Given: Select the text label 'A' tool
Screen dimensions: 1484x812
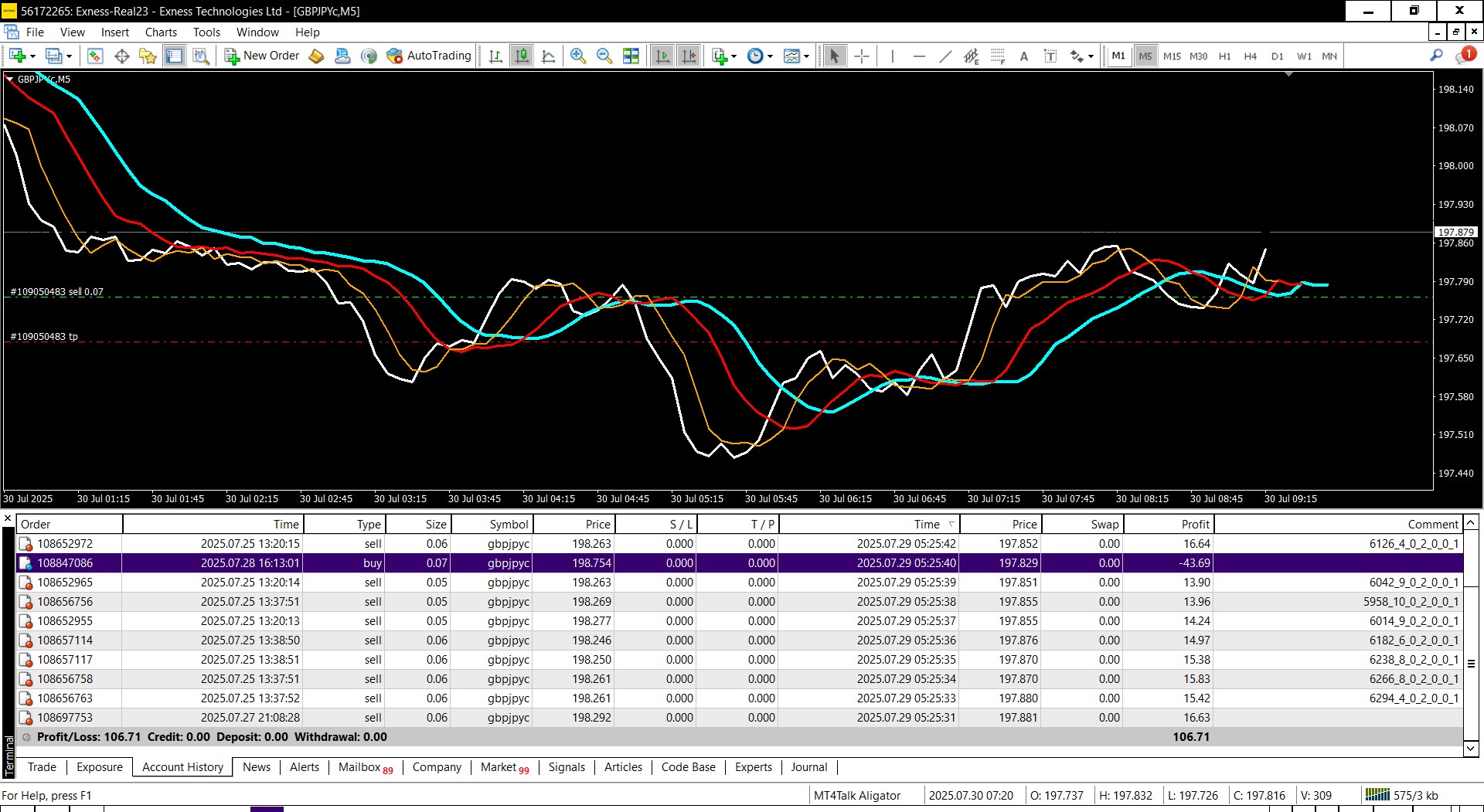Looking at the screenshot, I should click(x=1023, y=56).
